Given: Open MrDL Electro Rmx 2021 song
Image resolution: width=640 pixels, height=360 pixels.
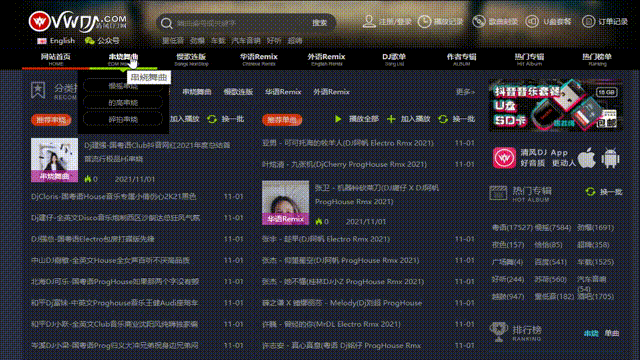Looking at the screenshot, I should tap(331, 324).
